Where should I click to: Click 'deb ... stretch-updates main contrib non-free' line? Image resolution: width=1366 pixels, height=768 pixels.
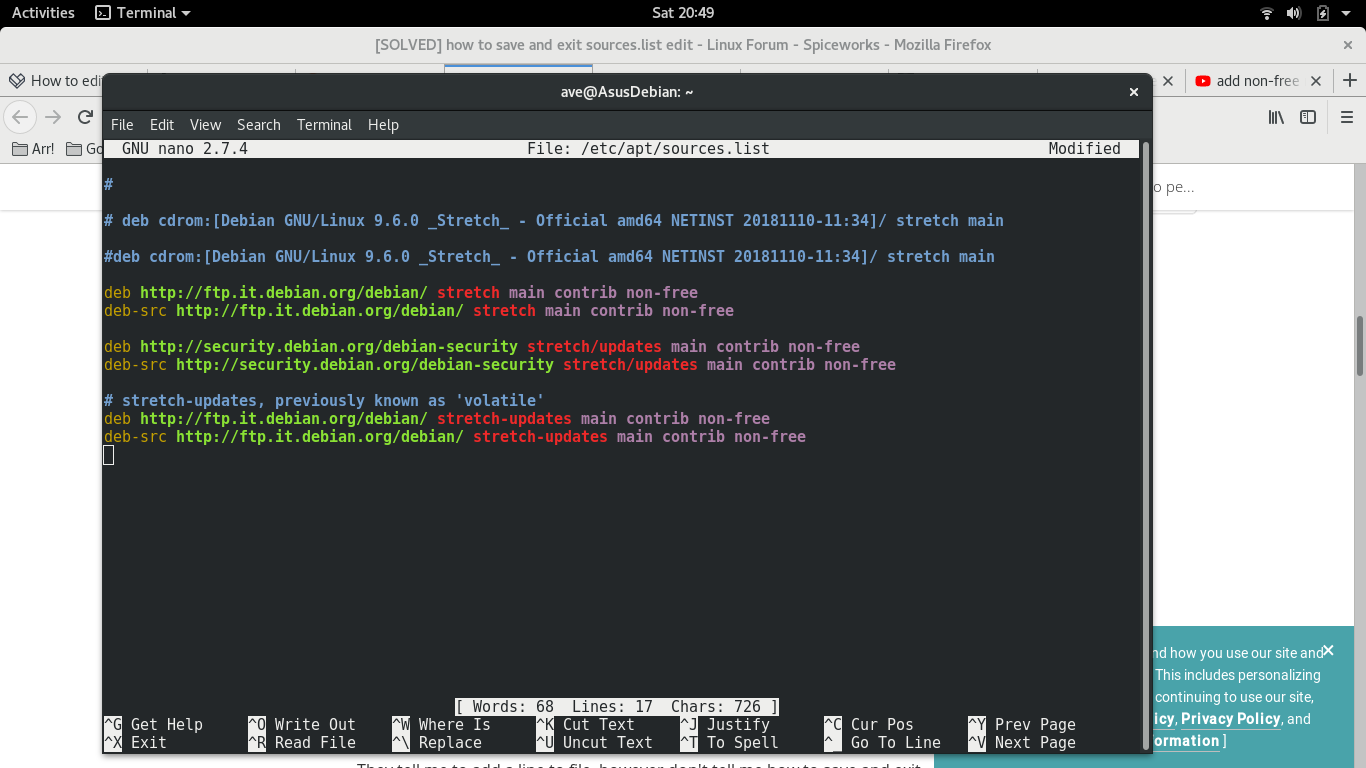coord(437,418)
